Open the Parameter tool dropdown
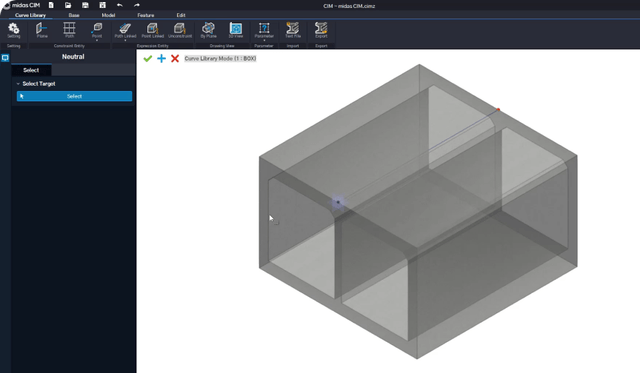The height and width of the screenshot is (373, 640). coord(264,40)
